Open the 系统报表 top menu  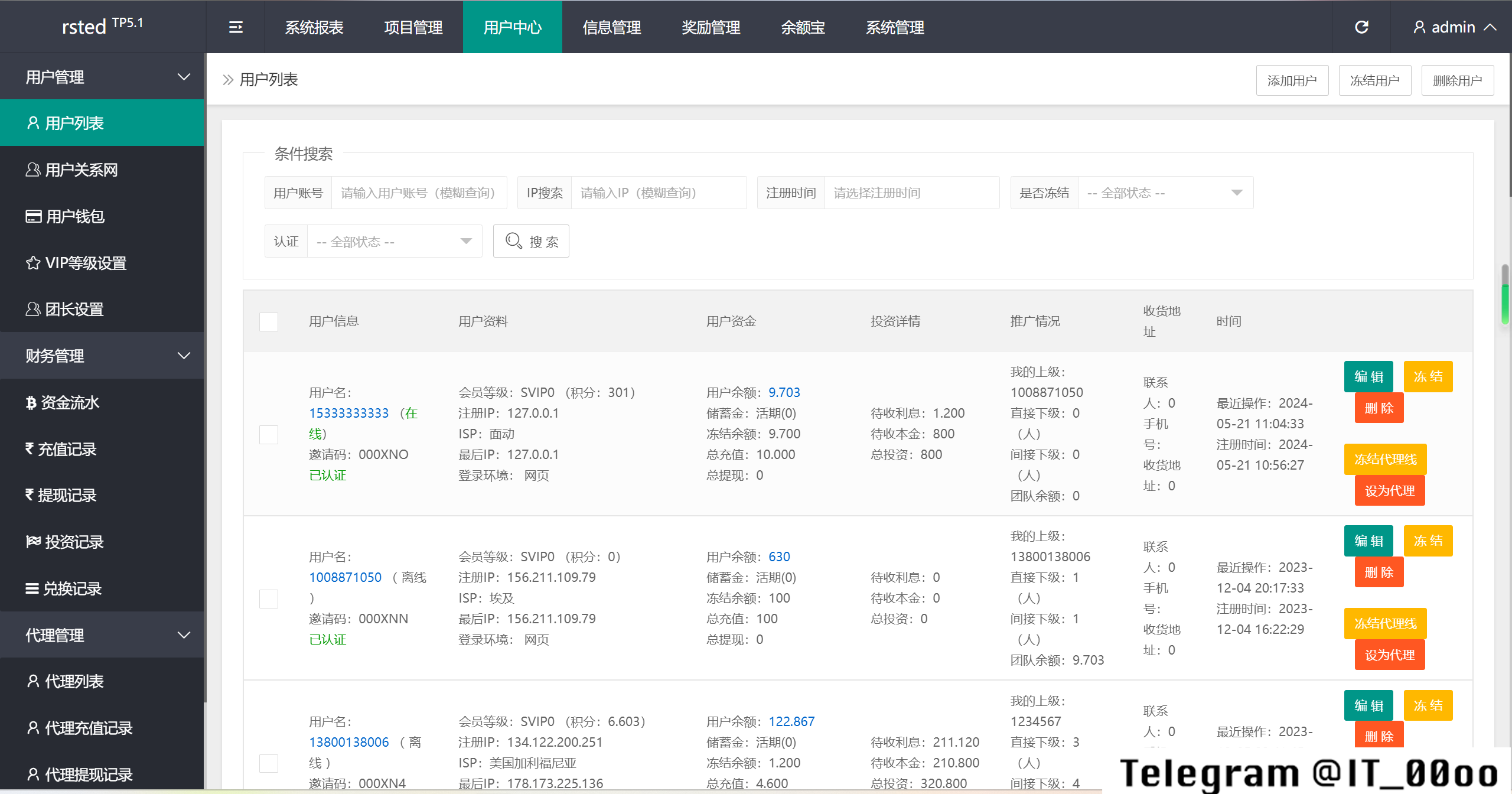pyautogui.click(x=314, y=27)
